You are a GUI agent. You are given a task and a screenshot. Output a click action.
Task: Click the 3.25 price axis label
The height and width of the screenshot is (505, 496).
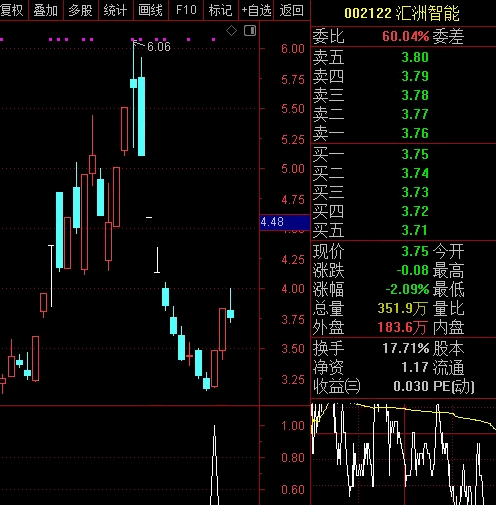[293, 380]
